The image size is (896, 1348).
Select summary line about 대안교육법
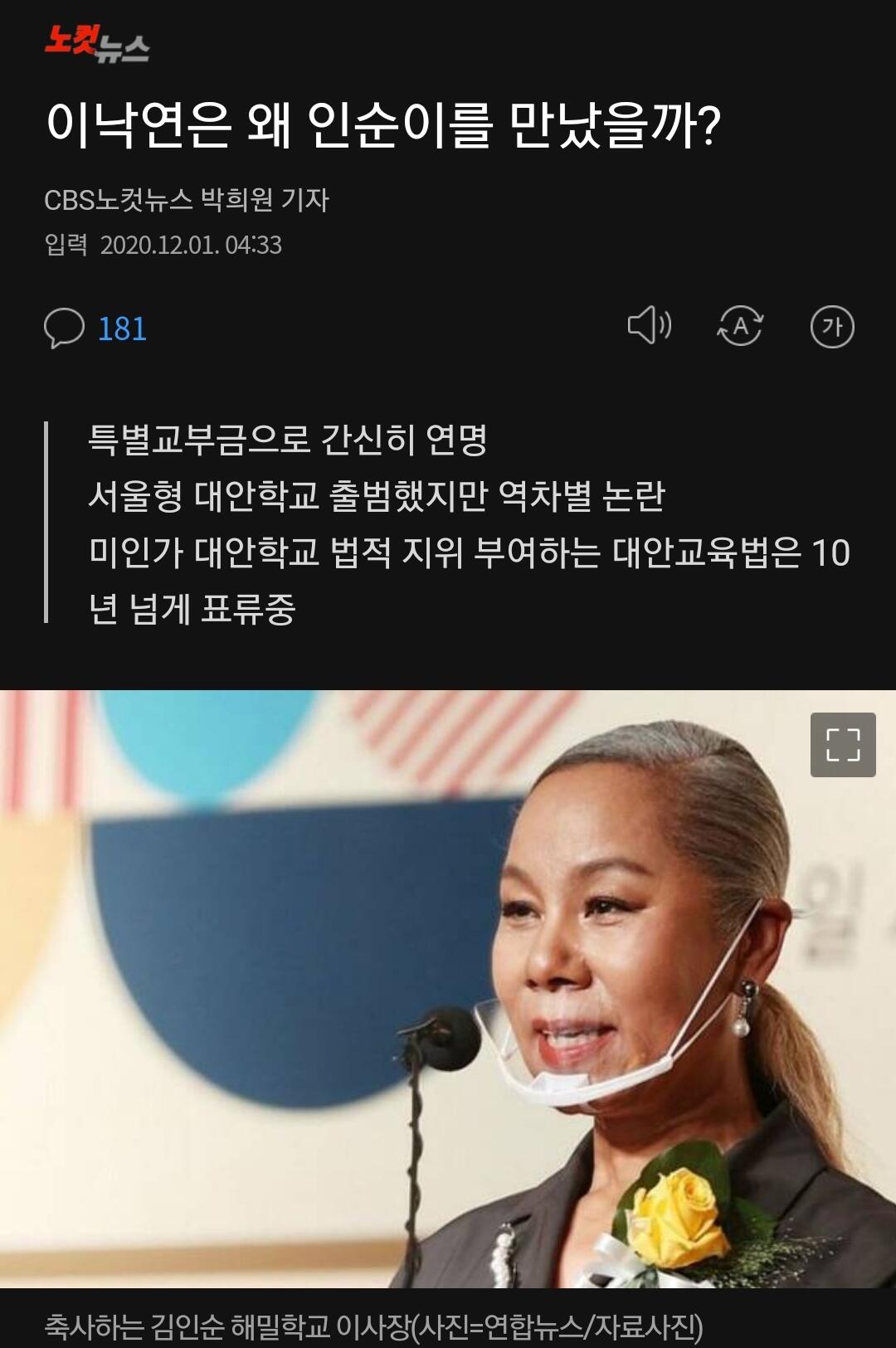(470, 552)
